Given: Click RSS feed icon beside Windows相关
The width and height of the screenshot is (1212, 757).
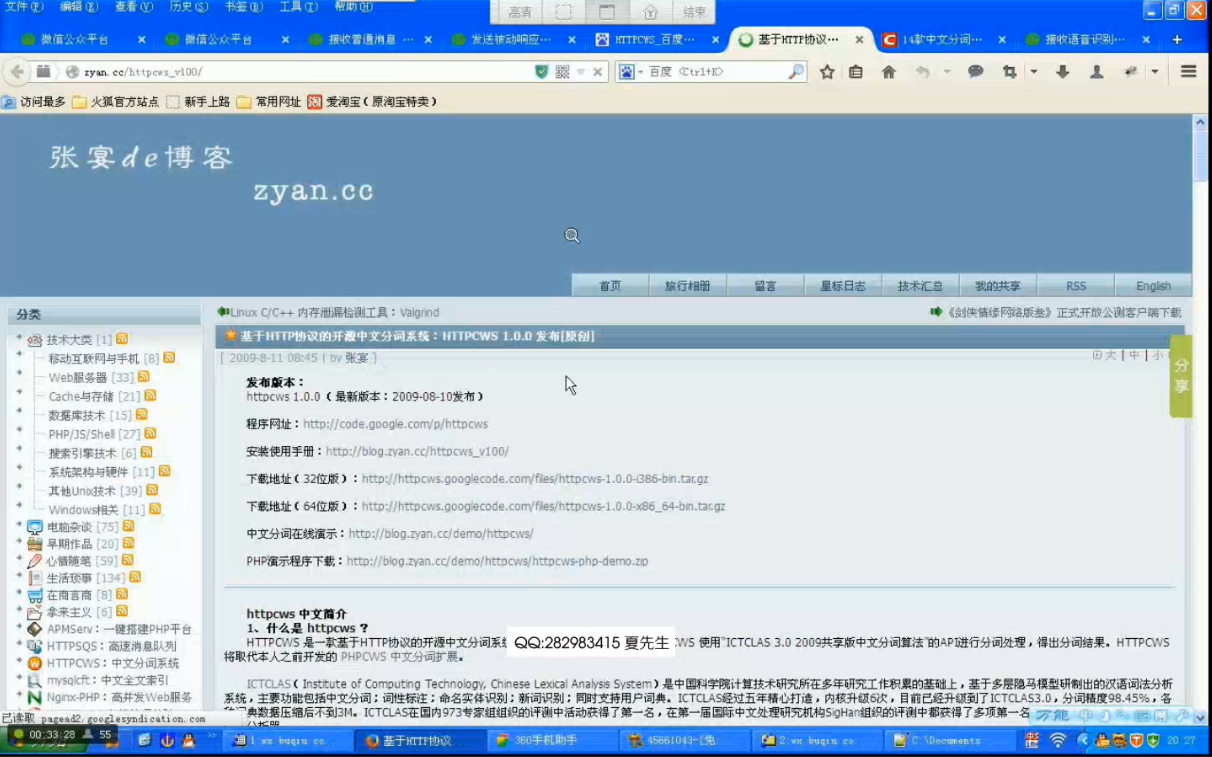Looking at the screenshot, I should (155, 509).
